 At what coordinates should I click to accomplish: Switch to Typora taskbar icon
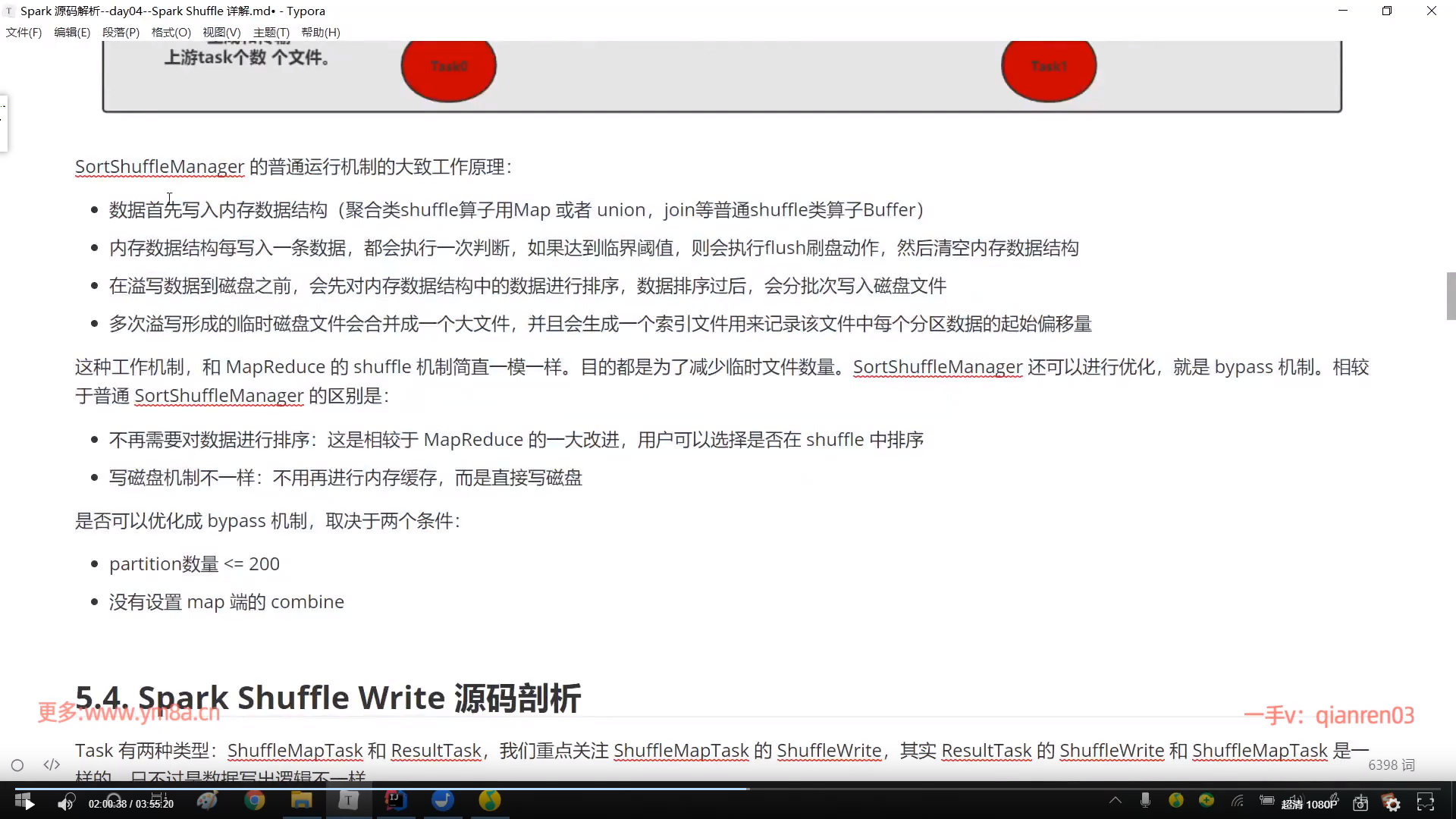[348, 801]
